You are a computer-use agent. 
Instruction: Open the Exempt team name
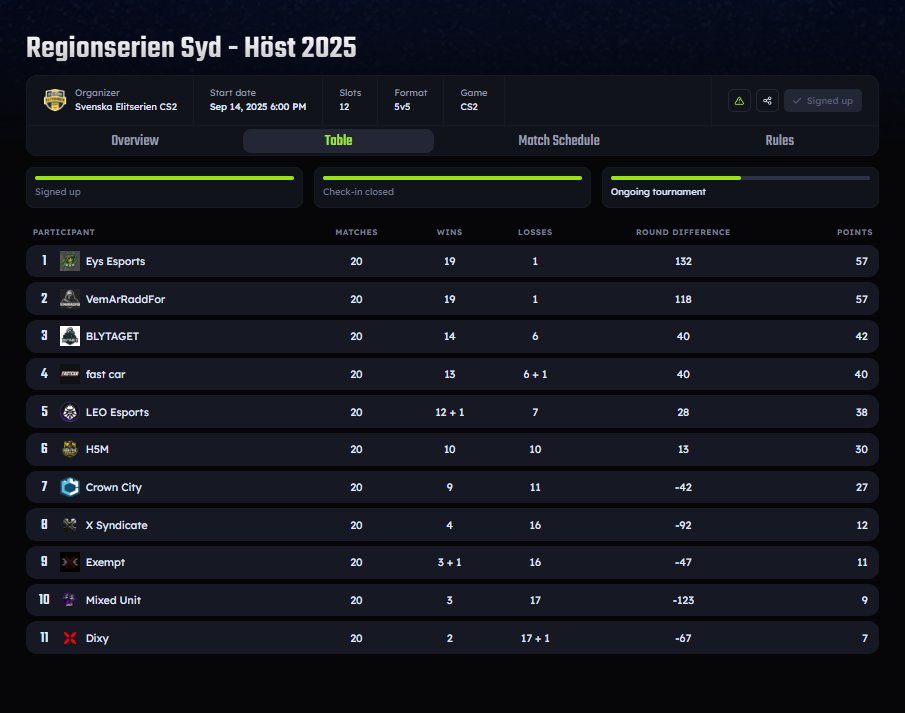[x=105, y=563]
